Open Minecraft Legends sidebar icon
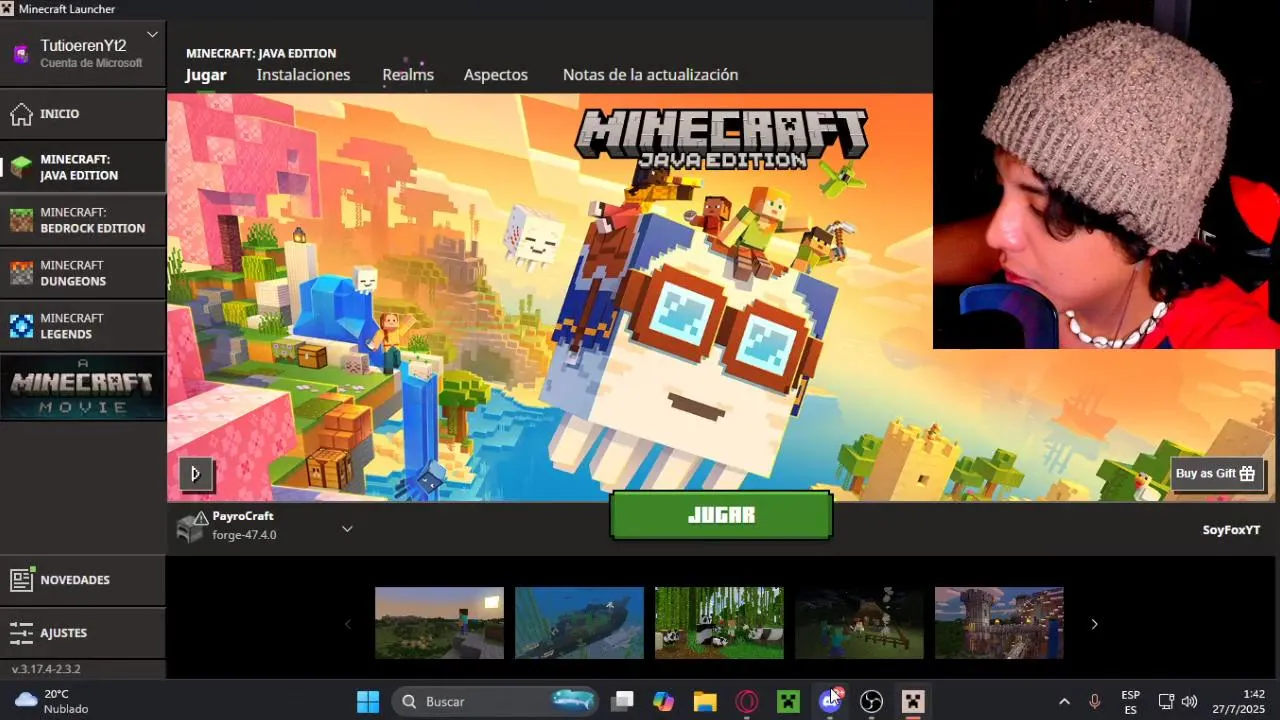The height and width of the screenshot is (720, 1280). [21, 326]
